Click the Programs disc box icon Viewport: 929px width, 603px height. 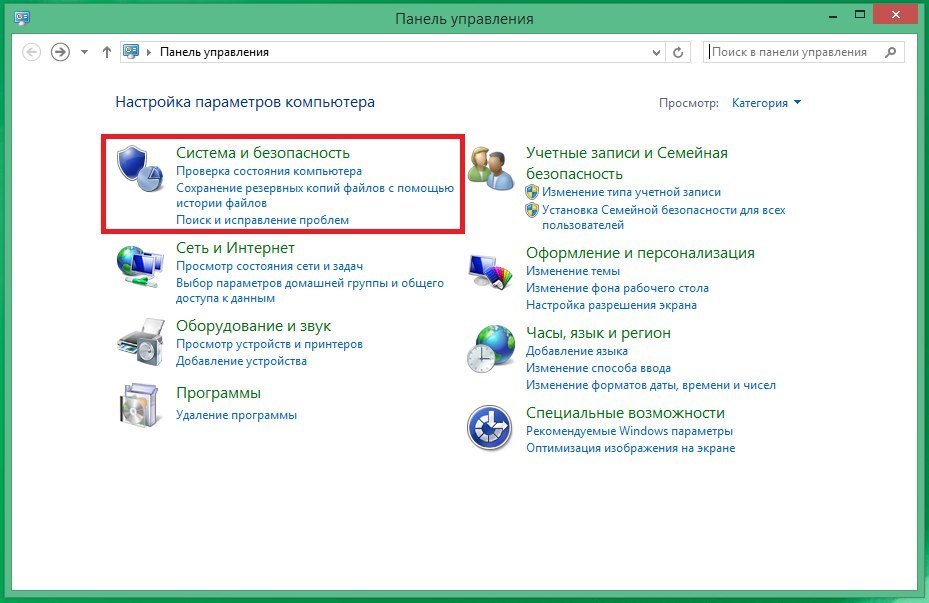click(138, 404)
